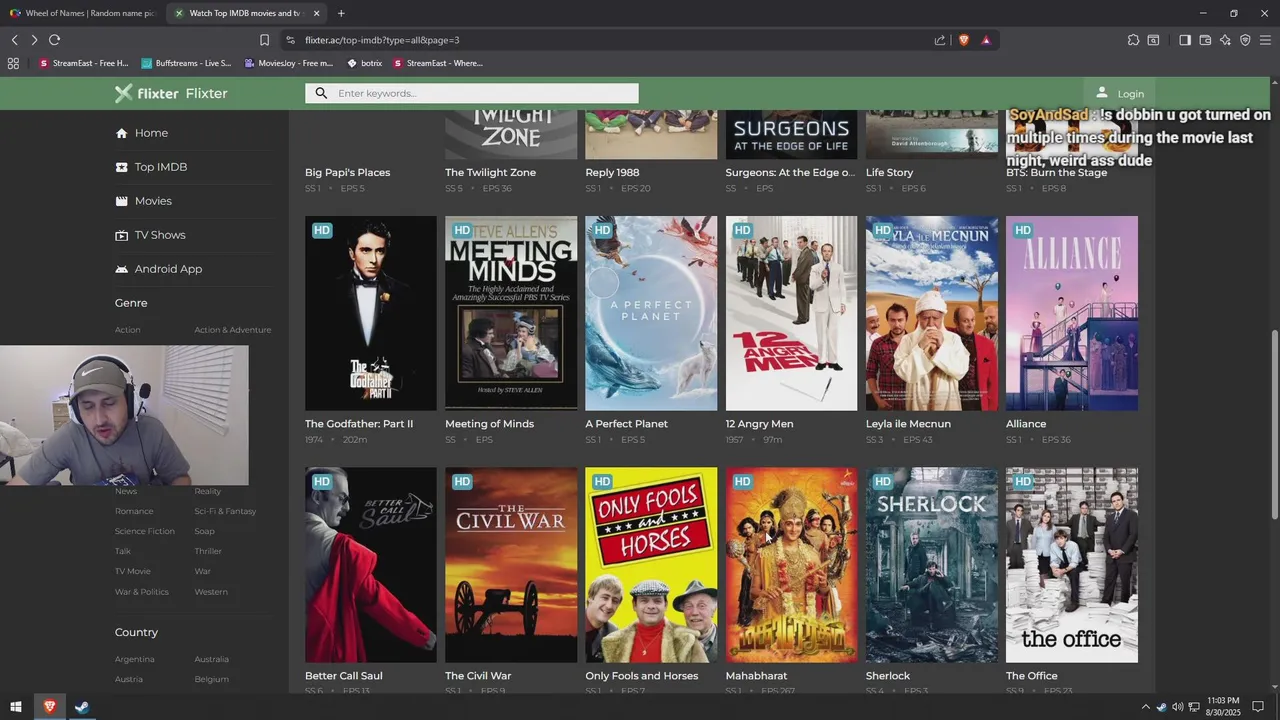1280x720 pixels.
Task: Open the Leo AI sparkle icon
Action: (x=1225, y=40)
